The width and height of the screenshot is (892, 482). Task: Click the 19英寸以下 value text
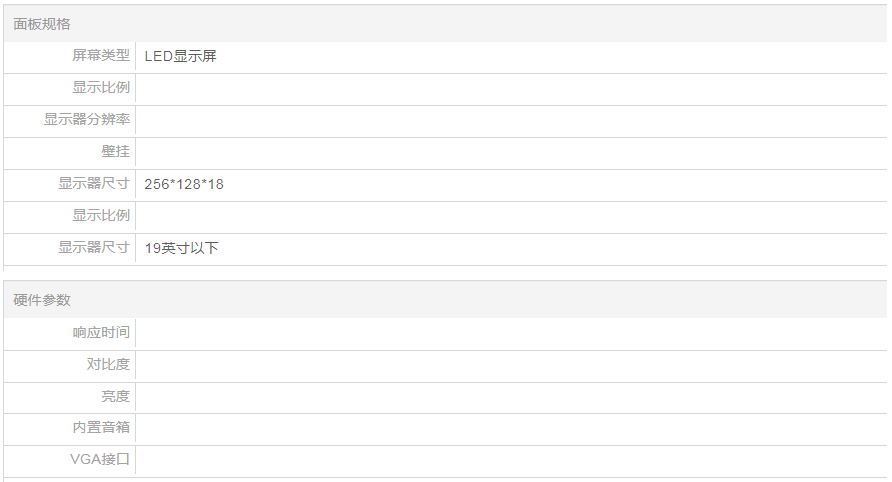[x=181, y=248]
